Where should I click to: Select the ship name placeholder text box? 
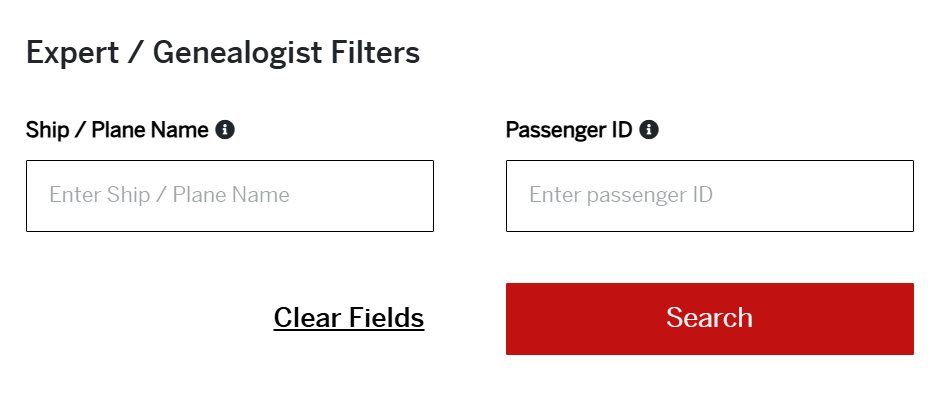click(x=230, y=196)
